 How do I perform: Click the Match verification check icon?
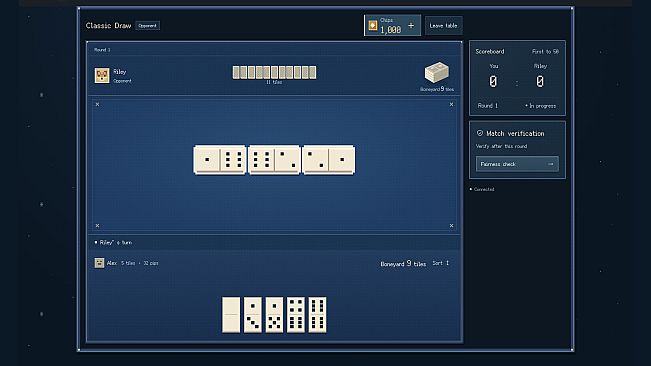[480, 133]
